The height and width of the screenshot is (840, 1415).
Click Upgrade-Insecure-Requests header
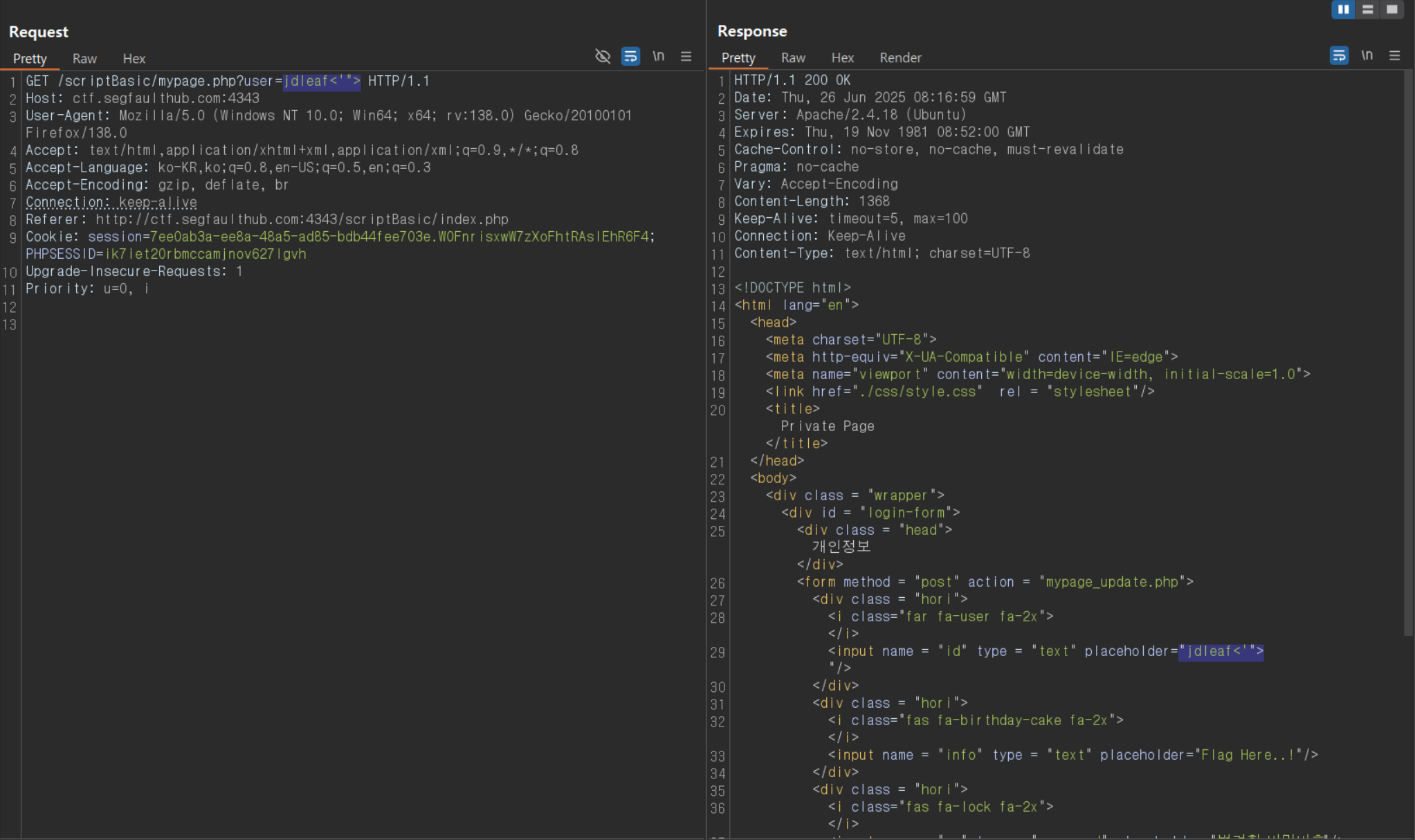(x=134, y=271)
